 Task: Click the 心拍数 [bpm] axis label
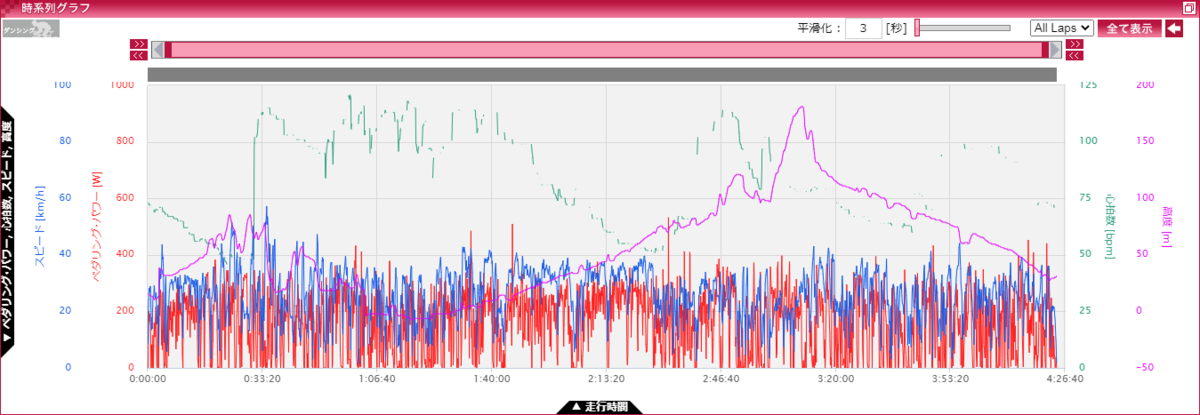1111,226
